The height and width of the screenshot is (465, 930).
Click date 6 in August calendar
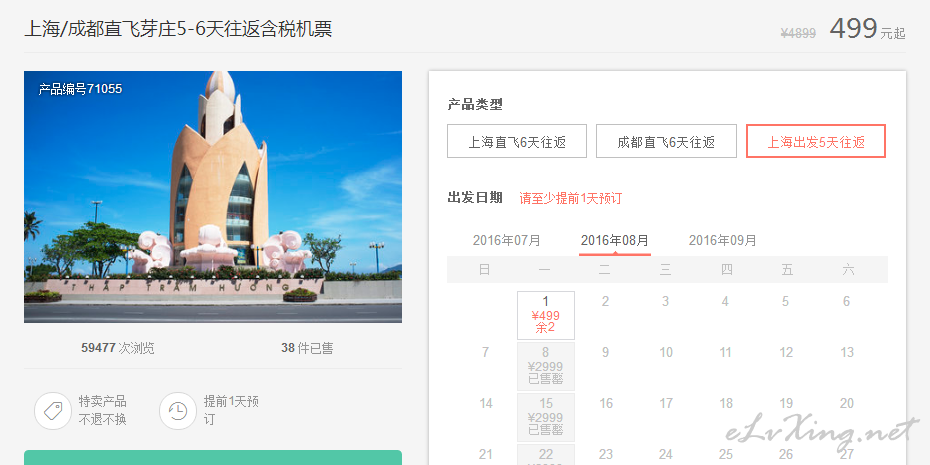pyautogui.click(x=846, y=301)
